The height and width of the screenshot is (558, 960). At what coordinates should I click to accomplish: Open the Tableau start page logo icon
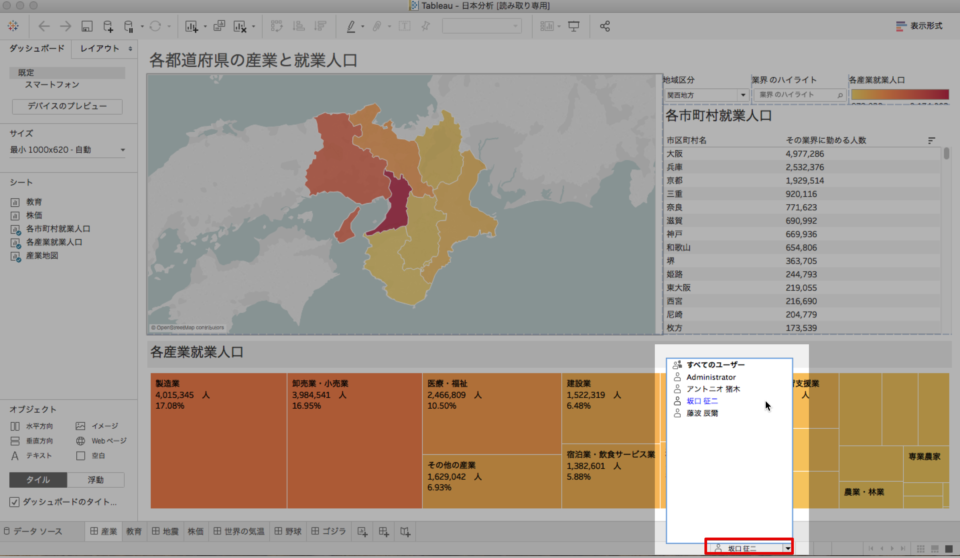(x=13, y=26)
